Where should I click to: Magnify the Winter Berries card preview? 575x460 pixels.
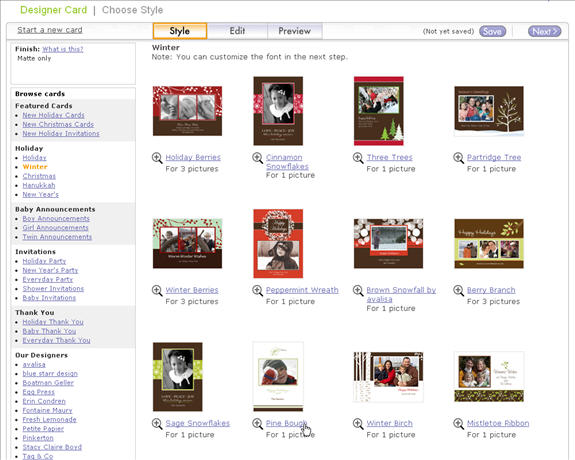[157, 291]
